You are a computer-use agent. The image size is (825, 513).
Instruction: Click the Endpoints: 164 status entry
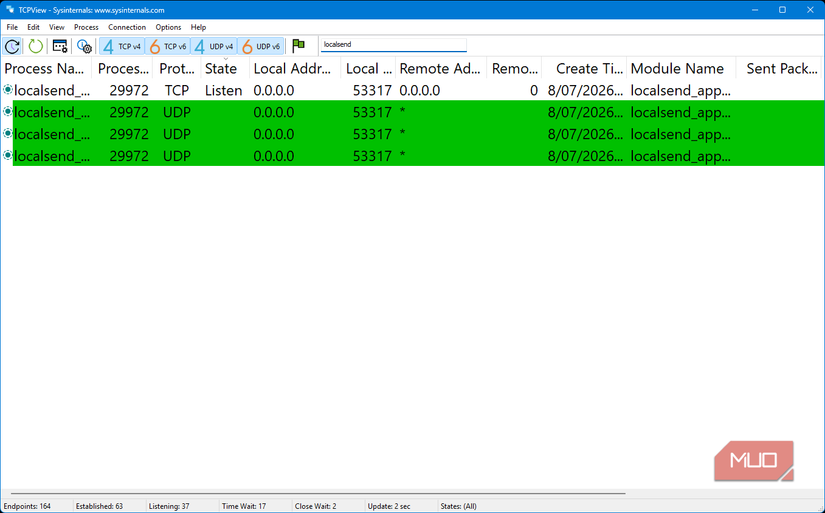(27, 506)
